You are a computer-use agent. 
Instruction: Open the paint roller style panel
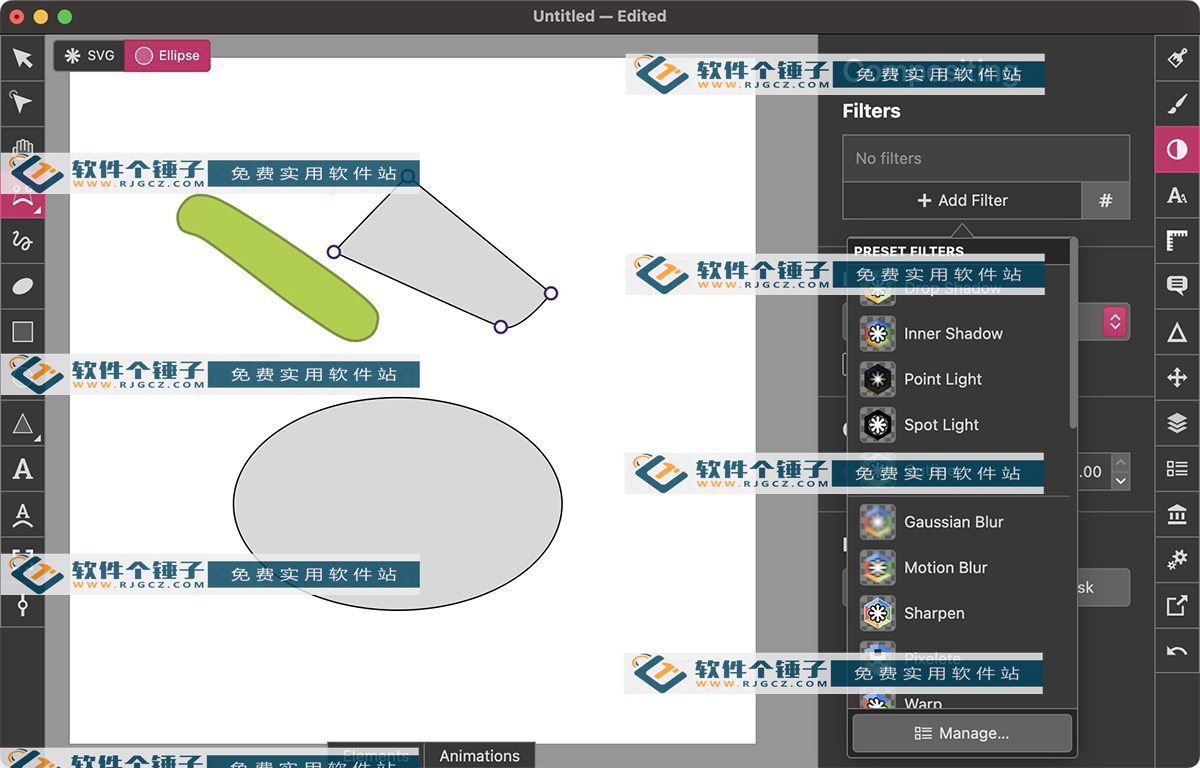pos(1177,58)
